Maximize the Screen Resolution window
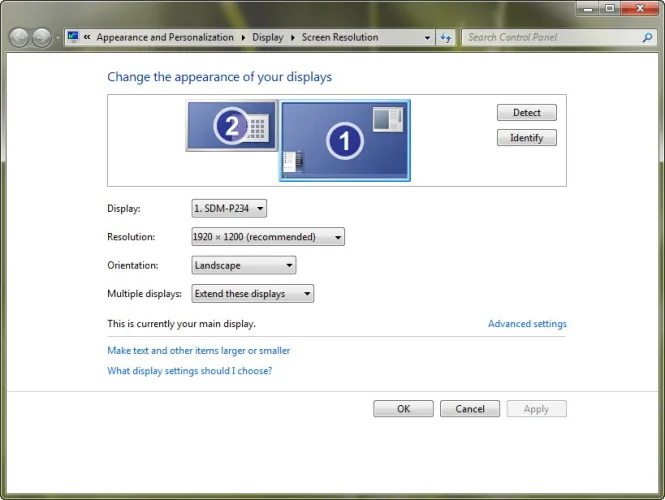Screen dimensions: 665x500 (610, 8)
